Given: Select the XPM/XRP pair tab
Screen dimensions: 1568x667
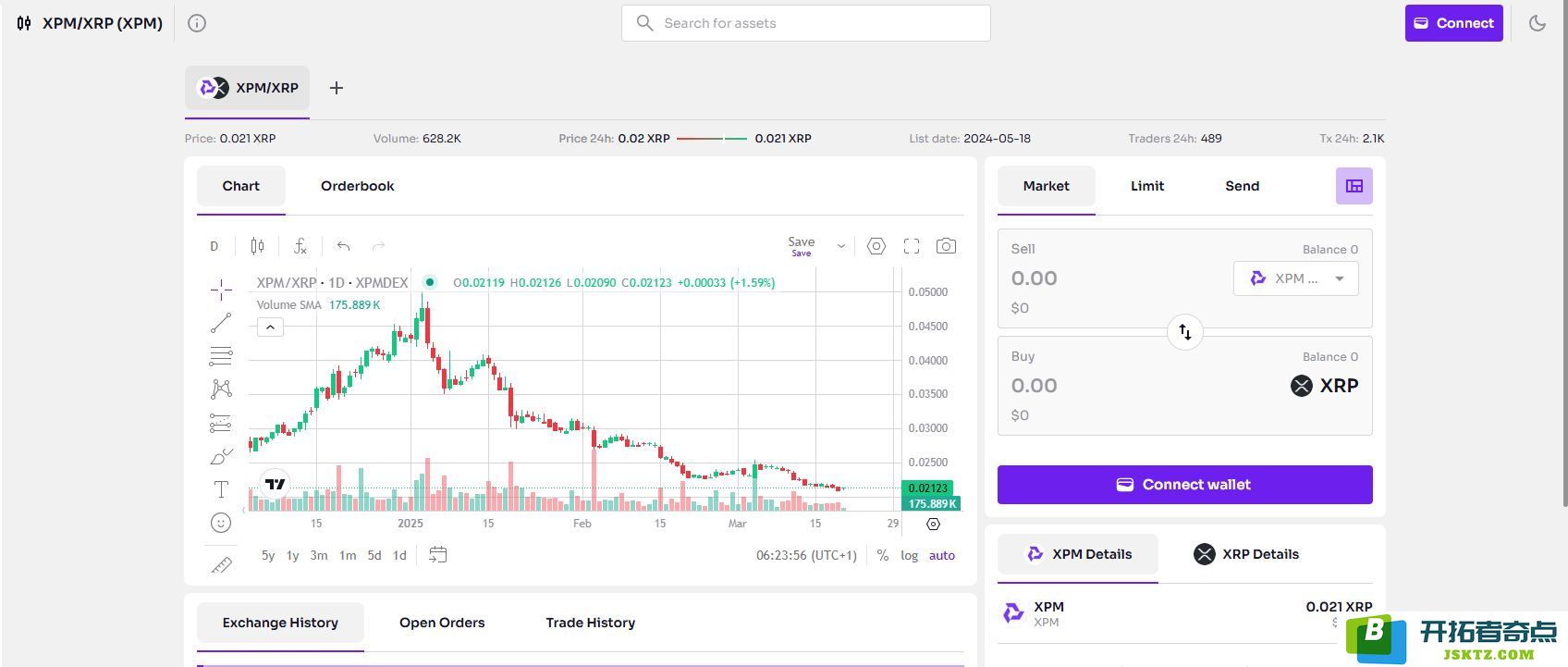Looking at the screenshot, I should pyautogui.click(x=248, y=88).
